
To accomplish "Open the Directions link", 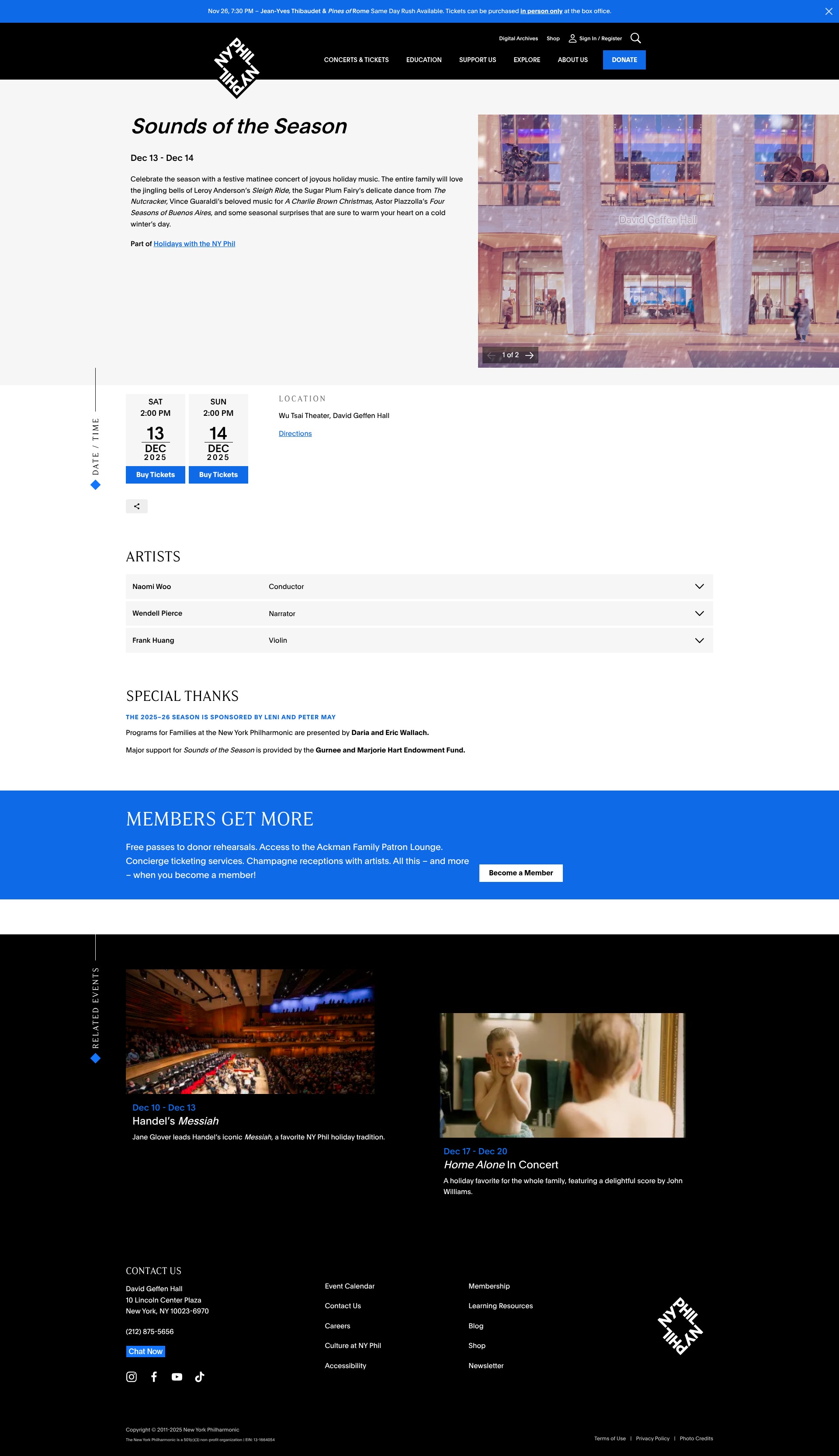I will point(295,433).
